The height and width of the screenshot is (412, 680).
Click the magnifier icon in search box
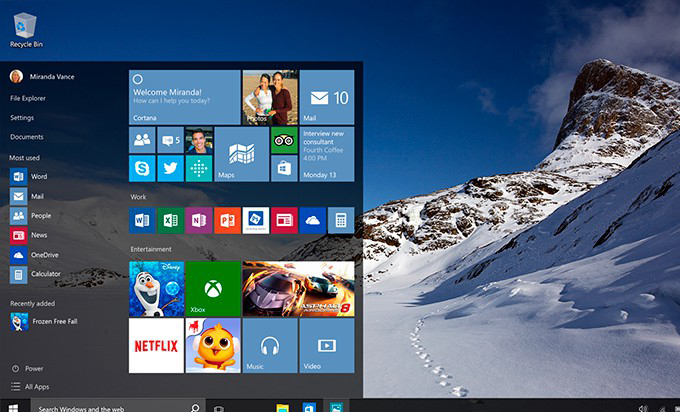(195, 408)
